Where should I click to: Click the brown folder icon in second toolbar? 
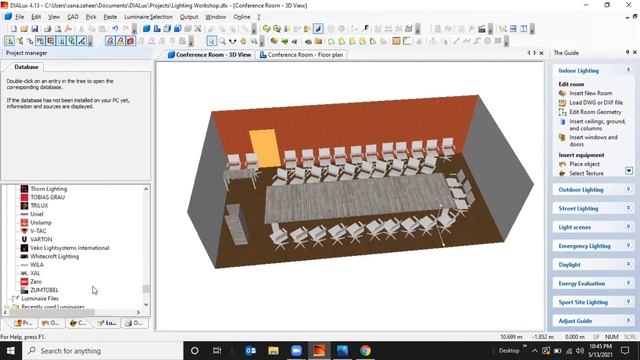[x=318, y=41]
